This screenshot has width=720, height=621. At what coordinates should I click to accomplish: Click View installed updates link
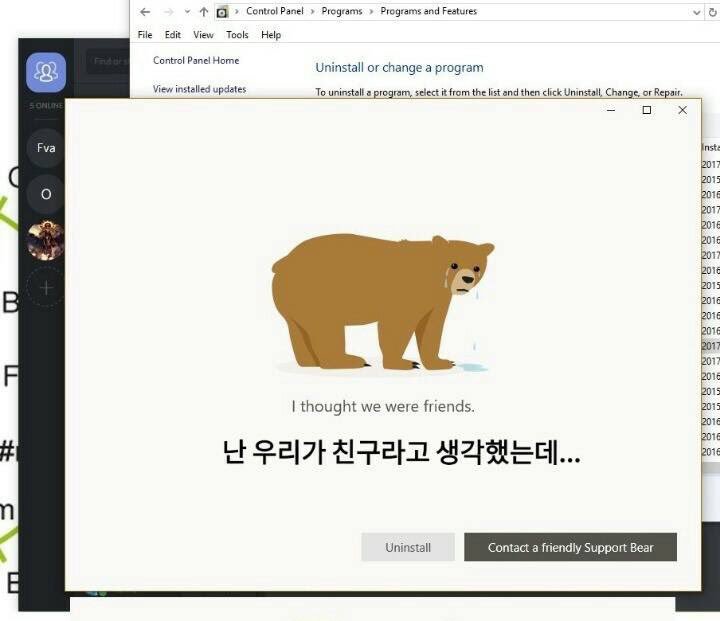coord(199,89)
